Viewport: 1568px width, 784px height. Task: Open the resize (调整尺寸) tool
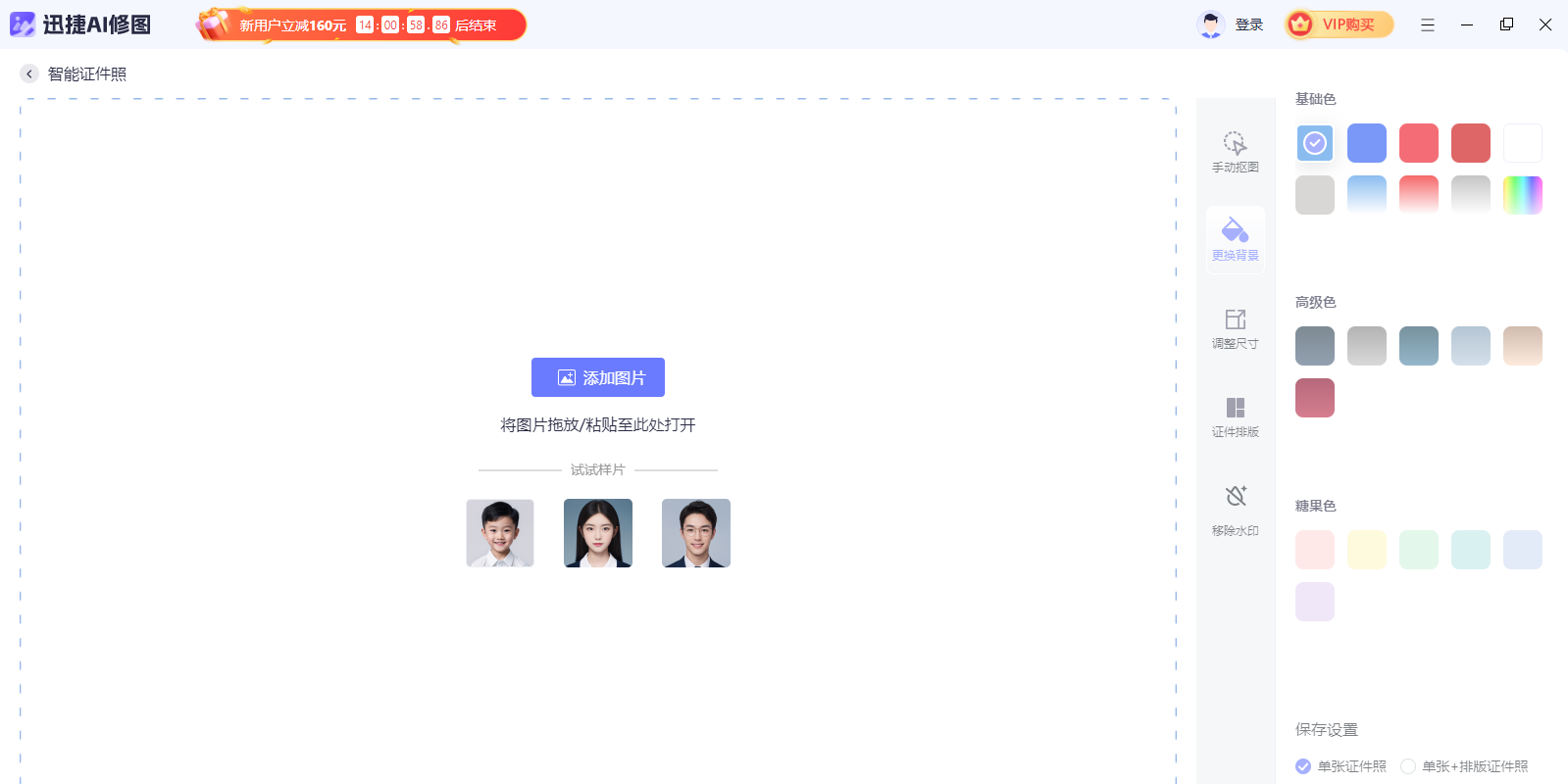tap(1235, 328)
